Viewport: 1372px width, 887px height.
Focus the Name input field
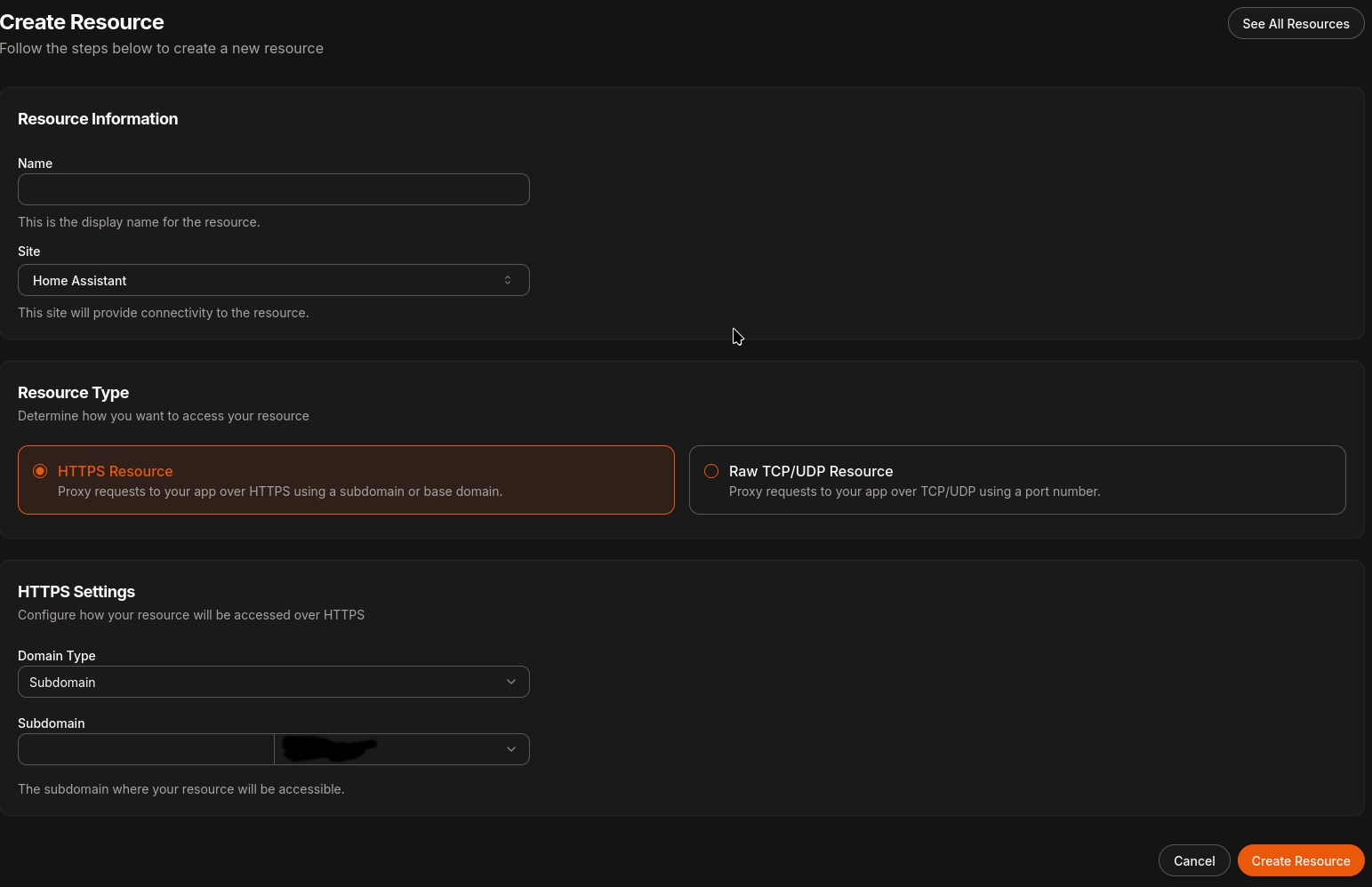[273, 189]
